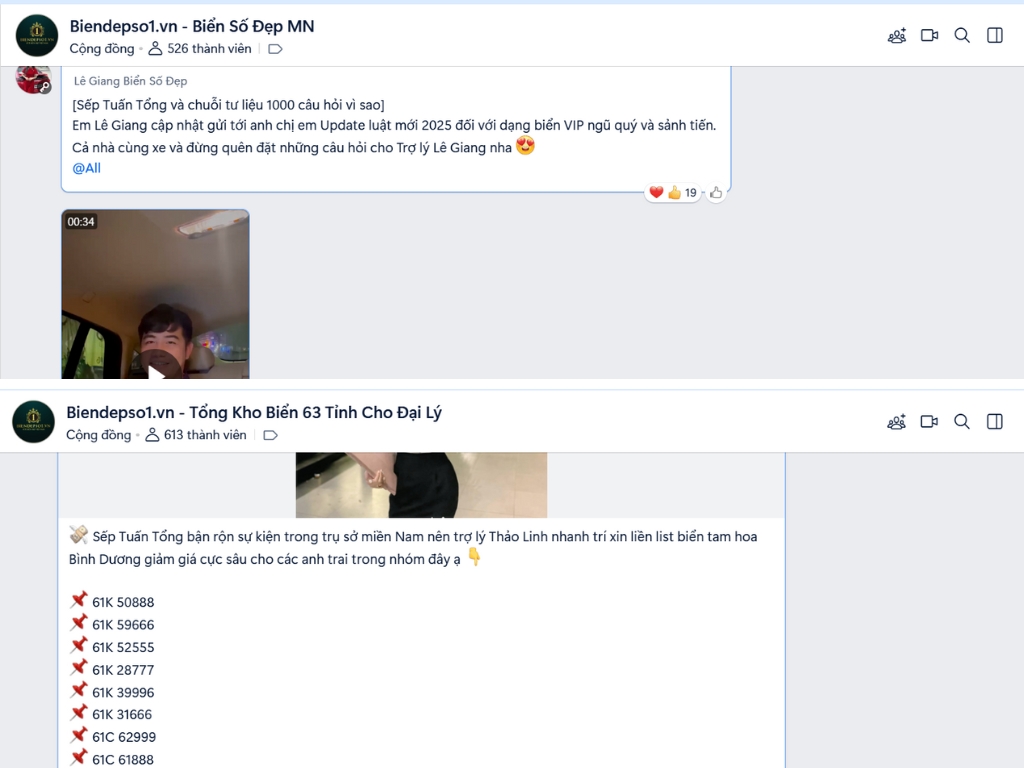Click the @All mention link
The height and width of the screenshot is (768, 1024).
click(x=86, y=168)
